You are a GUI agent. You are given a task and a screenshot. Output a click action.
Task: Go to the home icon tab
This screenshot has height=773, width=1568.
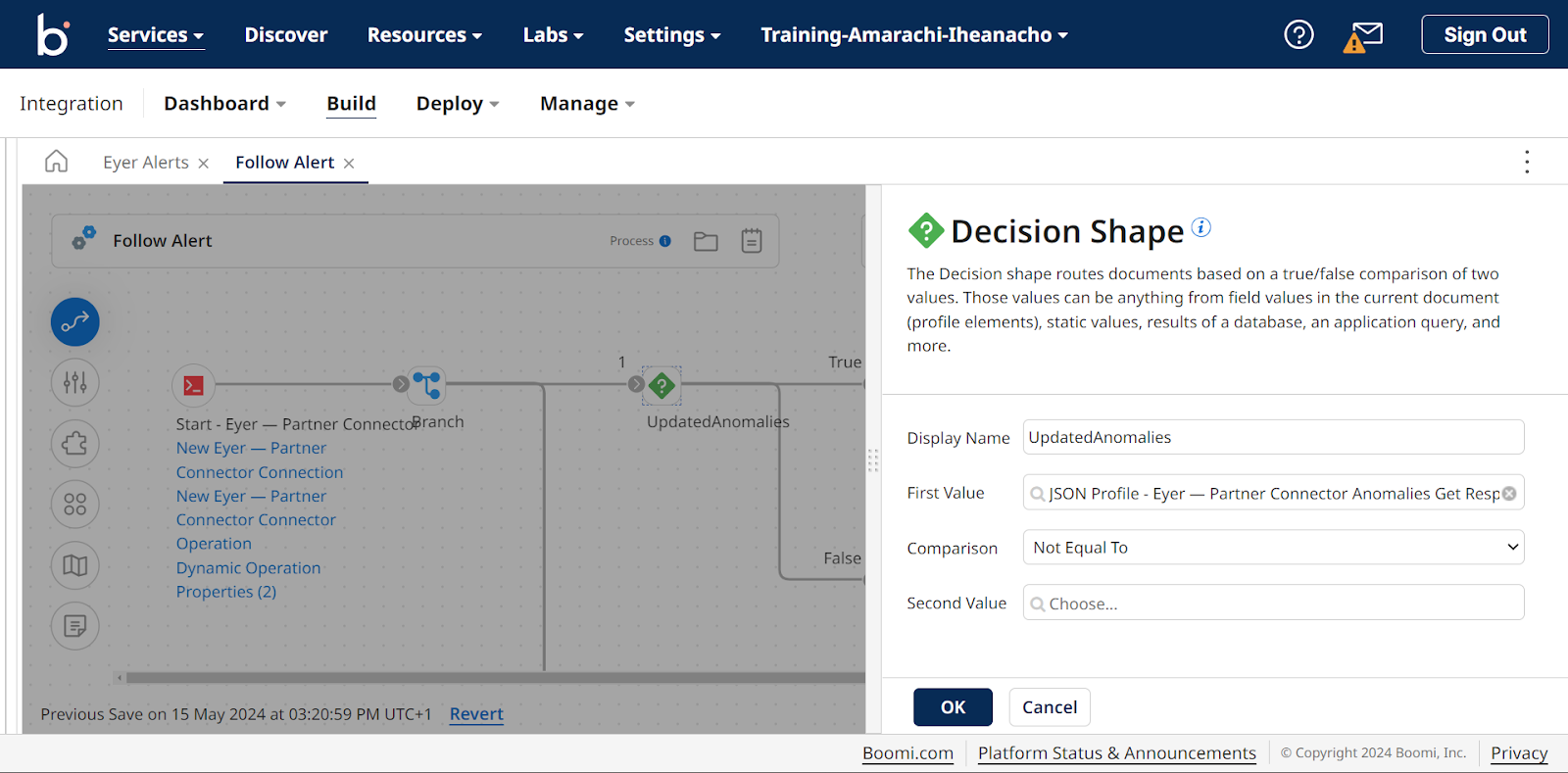click(x=57, y=162)
